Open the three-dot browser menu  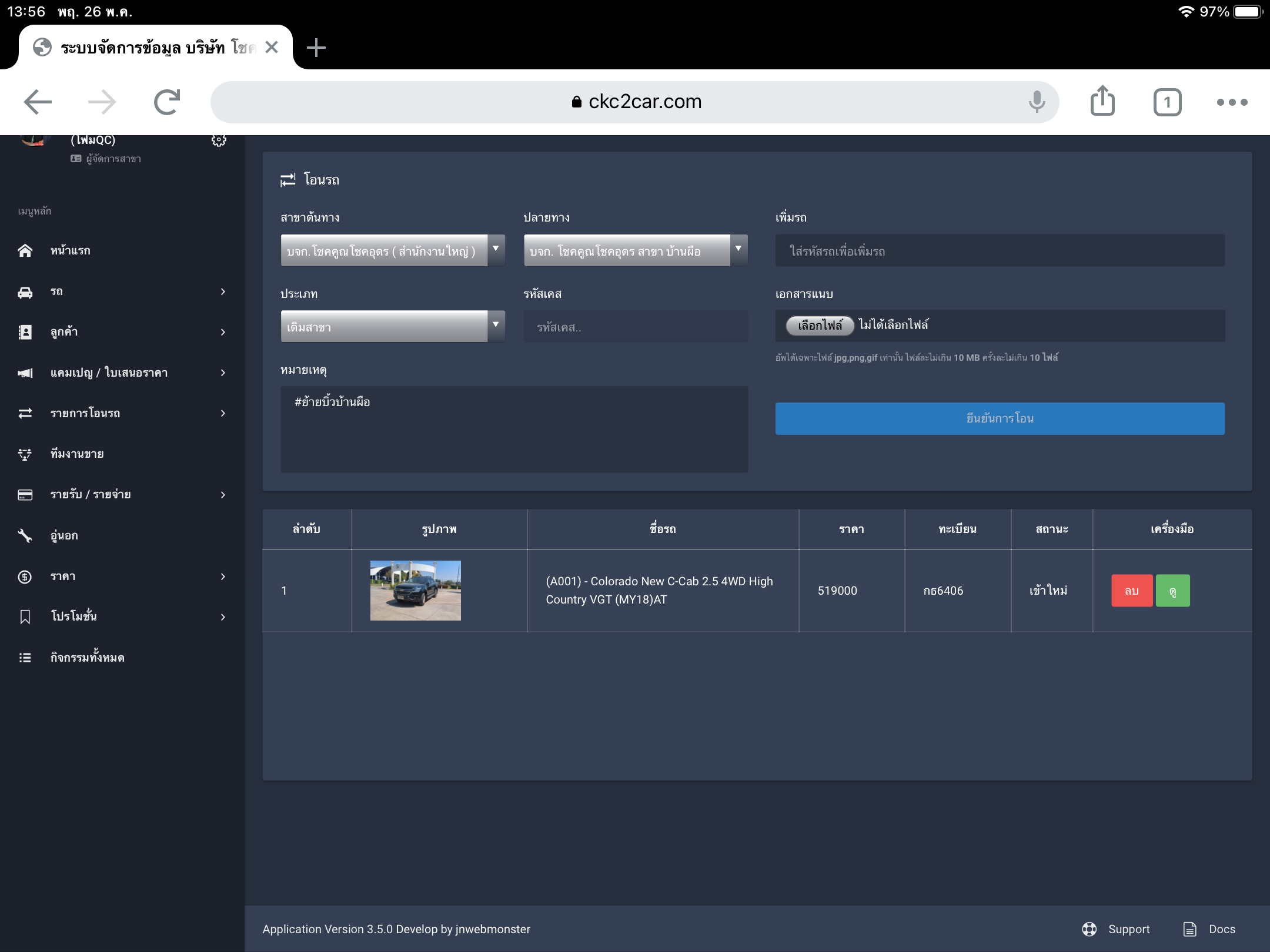1232,102
